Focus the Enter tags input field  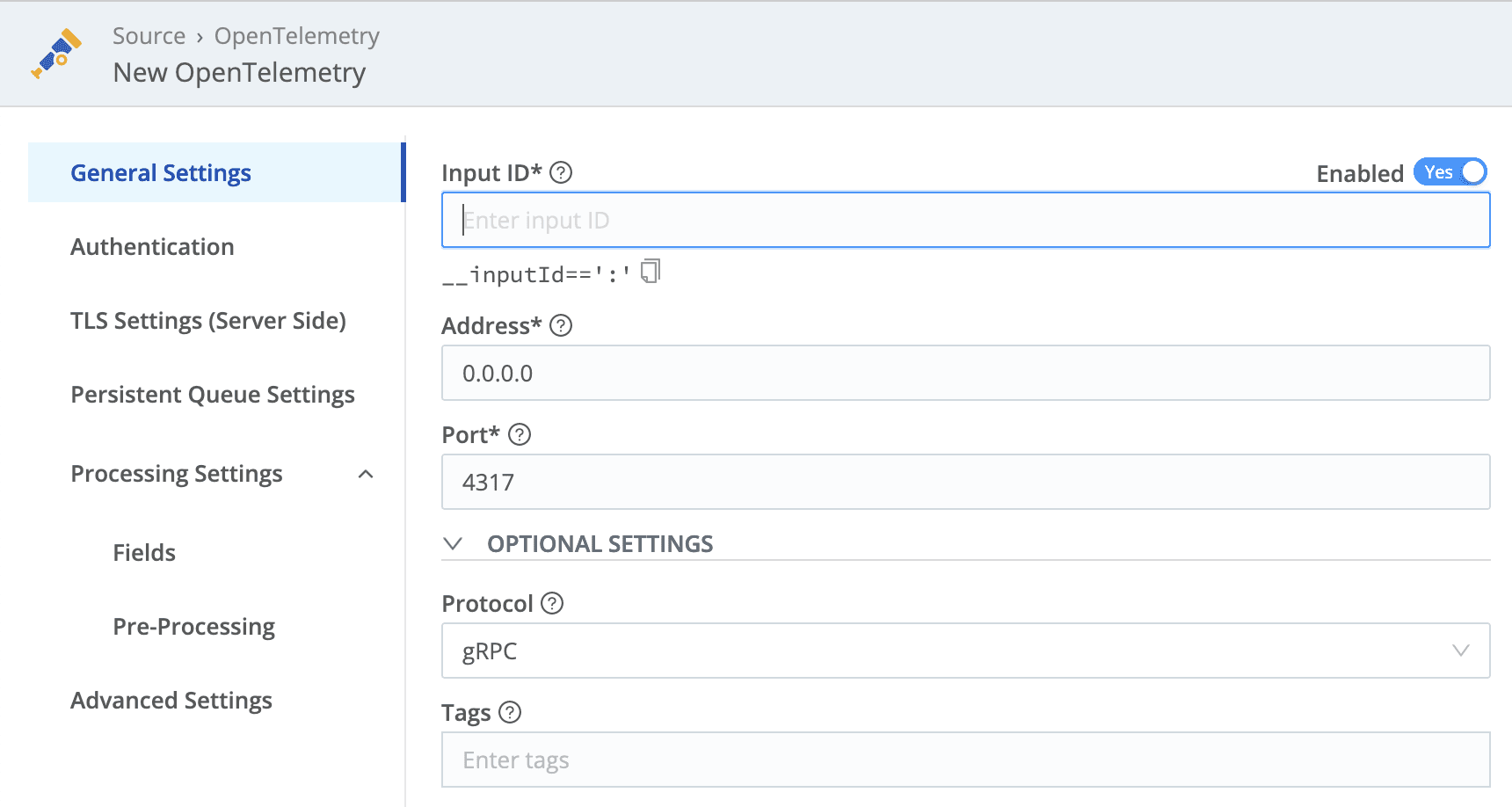(x=965, y=760)
